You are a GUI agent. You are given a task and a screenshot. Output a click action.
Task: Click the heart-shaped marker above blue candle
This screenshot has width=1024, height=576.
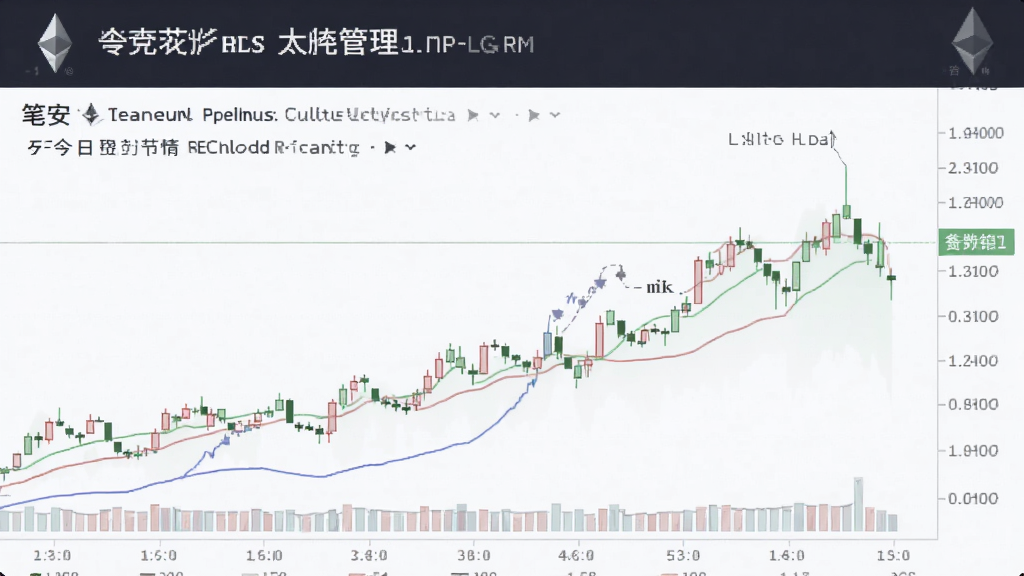(x=557, y=315)
